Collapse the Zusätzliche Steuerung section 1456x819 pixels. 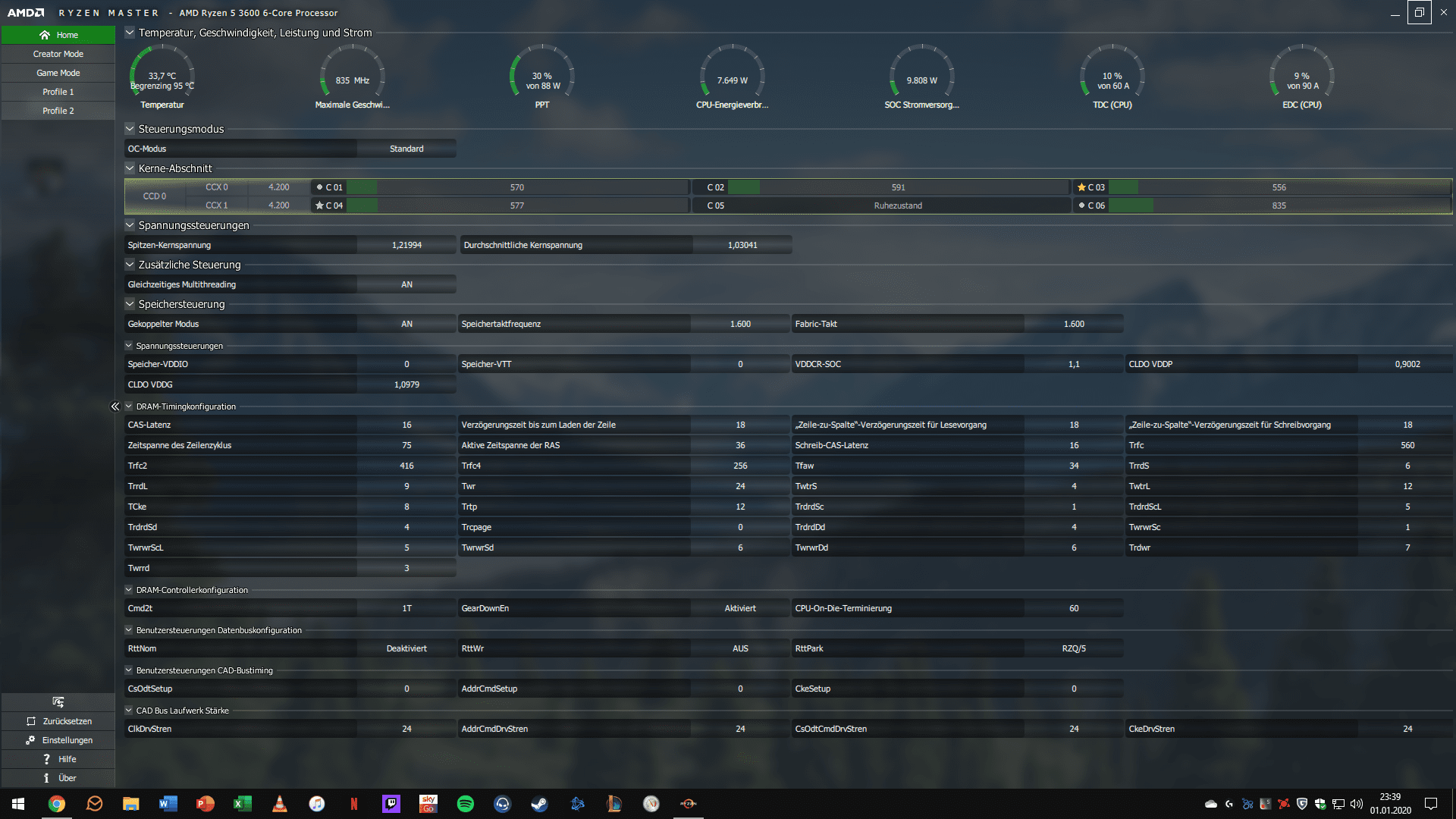click(130, 265)
